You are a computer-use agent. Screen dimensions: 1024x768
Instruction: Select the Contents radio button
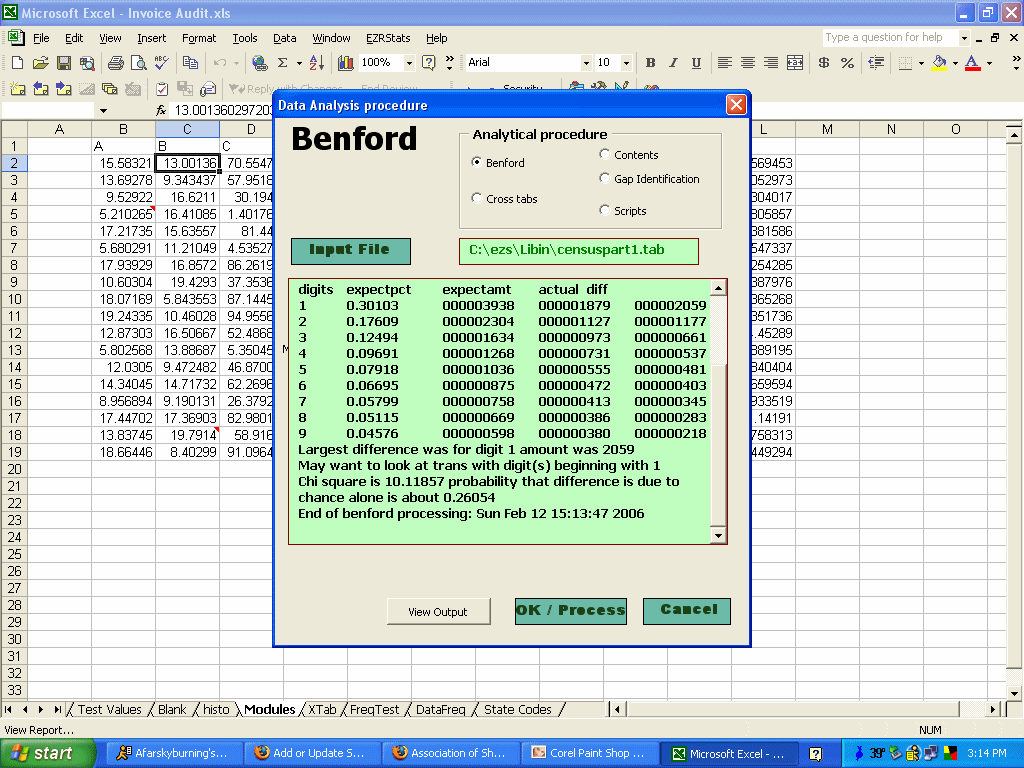click(605, 154)
